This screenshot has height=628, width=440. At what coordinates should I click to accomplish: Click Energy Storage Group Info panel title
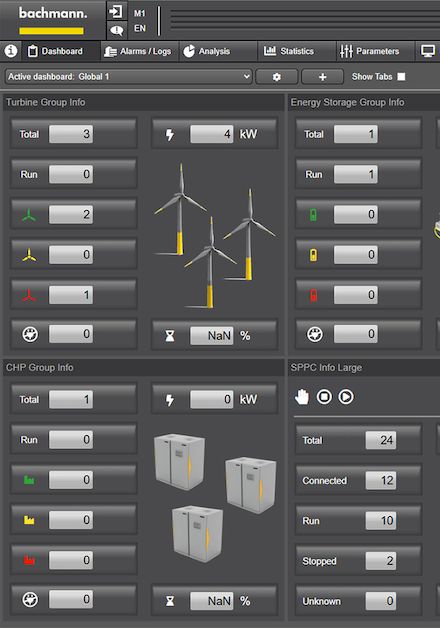[348, 103]
